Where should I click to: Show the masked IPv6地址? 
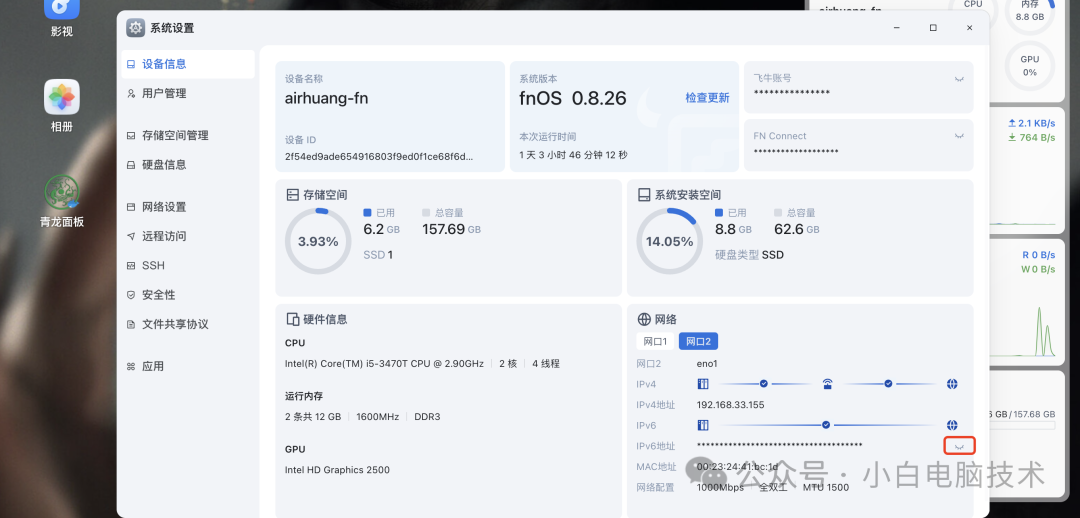[959, 446]
